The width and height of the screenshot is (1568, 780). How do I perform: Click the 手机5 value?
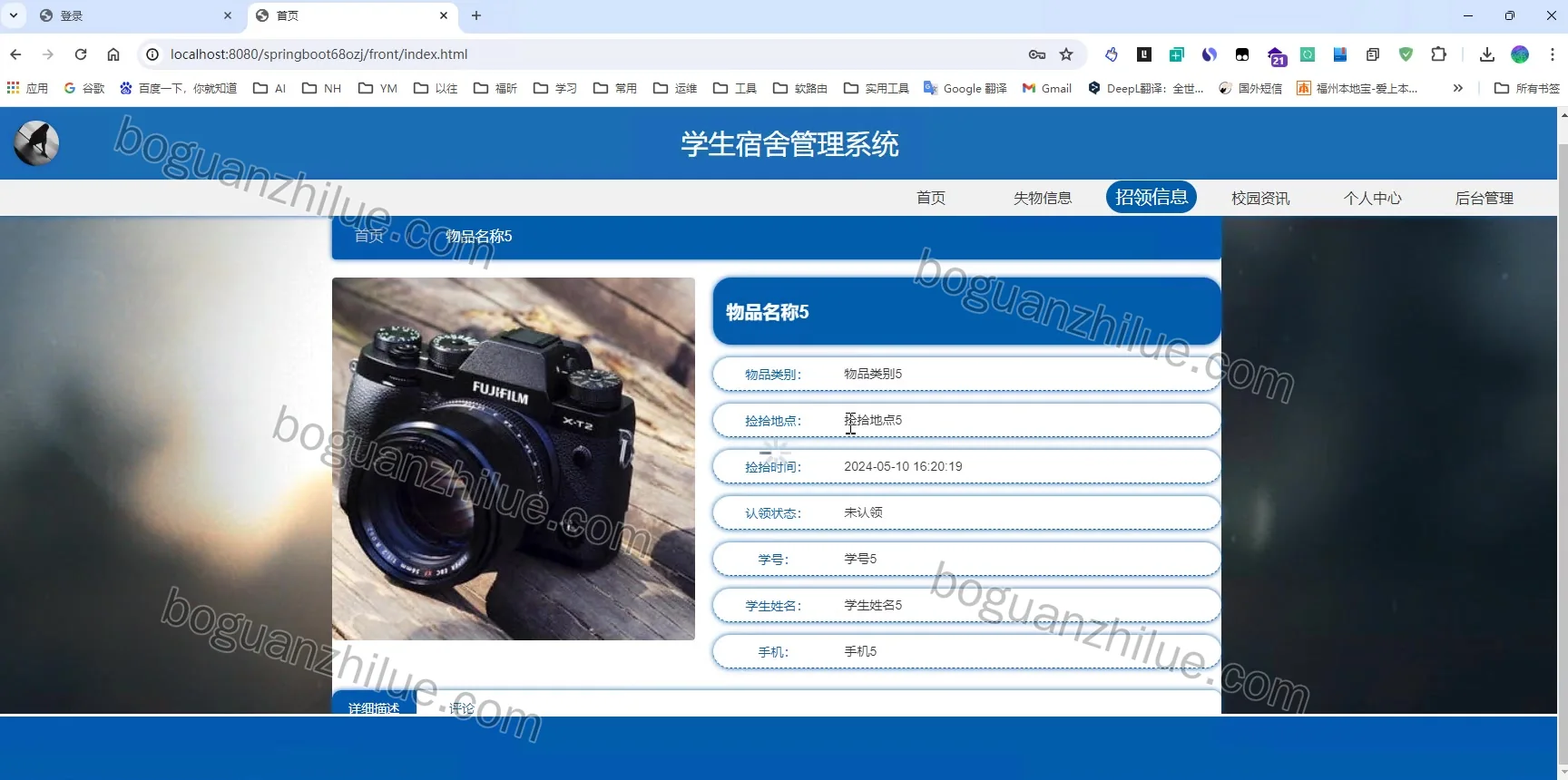pos(860,651)
